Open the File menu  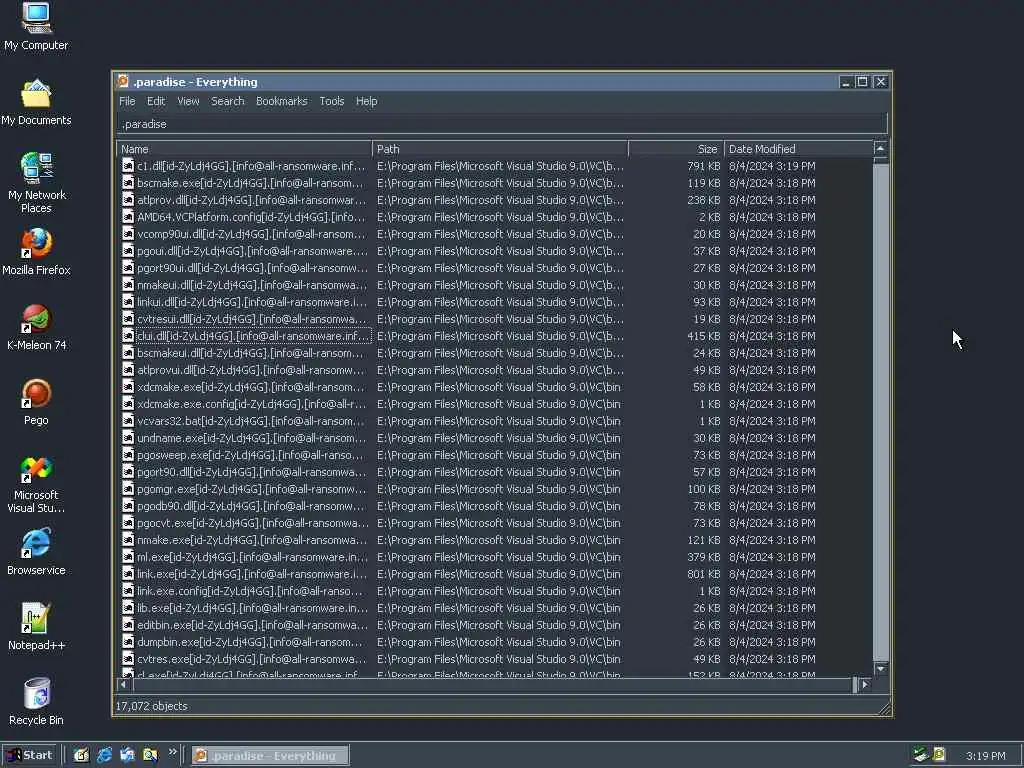tap(127, 101)
